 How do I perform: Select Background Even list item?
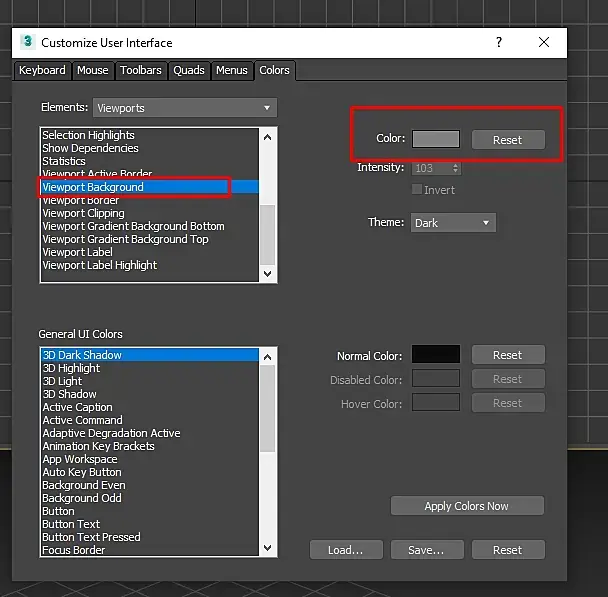pyautogui.click(x=150, y=485)
